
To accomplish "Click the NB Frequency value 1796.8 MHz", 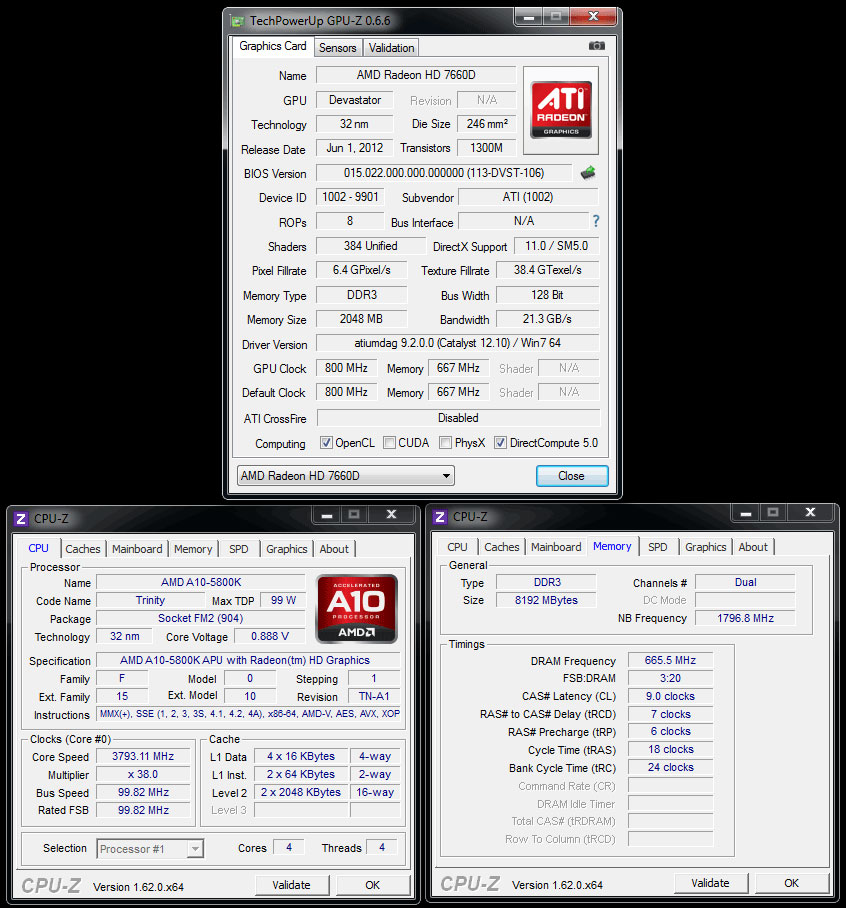I will [x=745, y=618].
